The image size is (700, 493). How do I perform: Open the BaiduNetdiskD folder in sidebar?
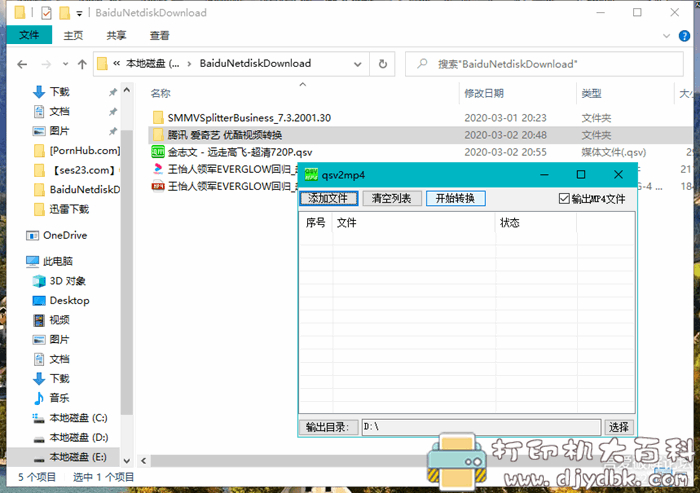(77, 190)
